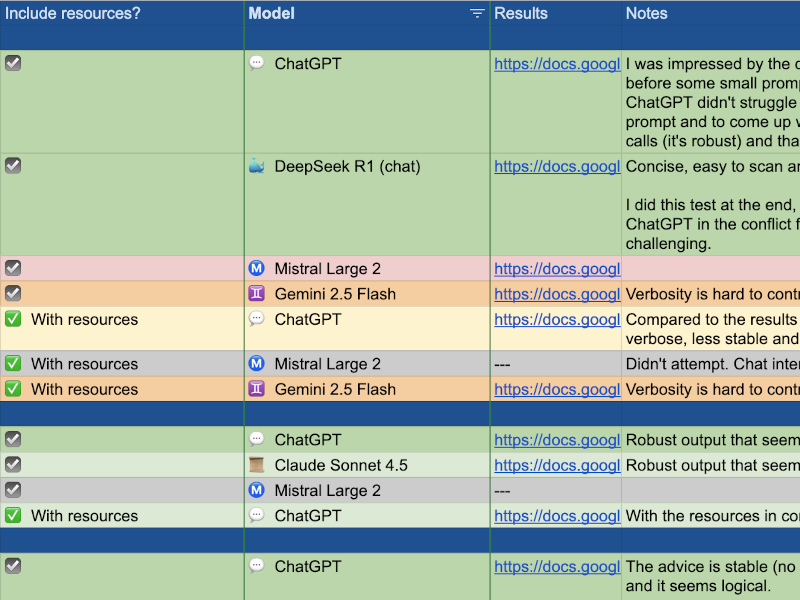Toggle the With resources checkbox for Mistral Large 2

13,364
